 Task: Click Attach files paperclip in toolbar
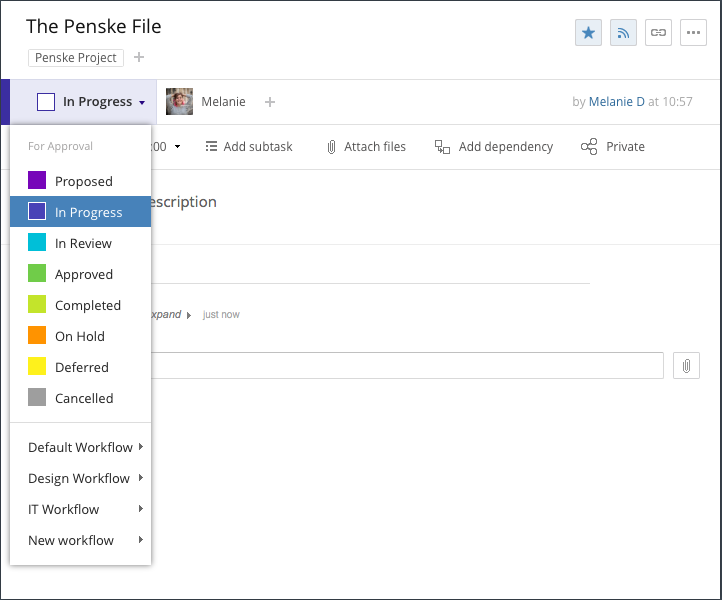click(x=331, y=147)
